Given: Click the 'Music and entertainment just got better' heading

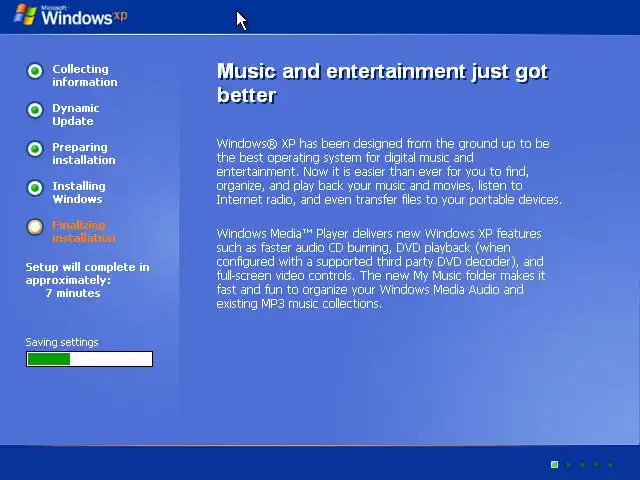Looking at the screenshot, I should click(x=382, y=83).
